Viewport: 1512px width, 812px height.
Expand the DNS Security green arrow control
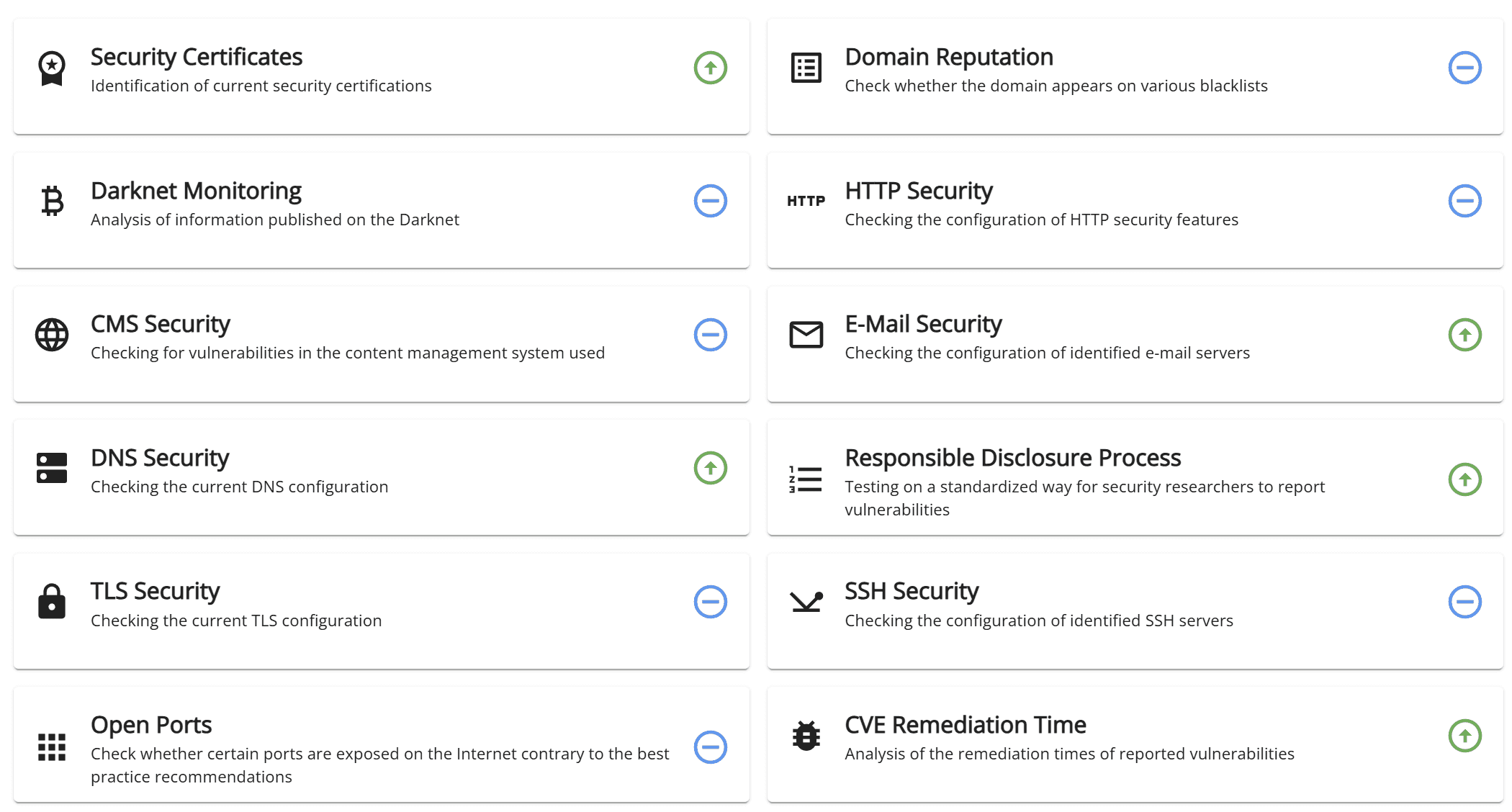710,468
